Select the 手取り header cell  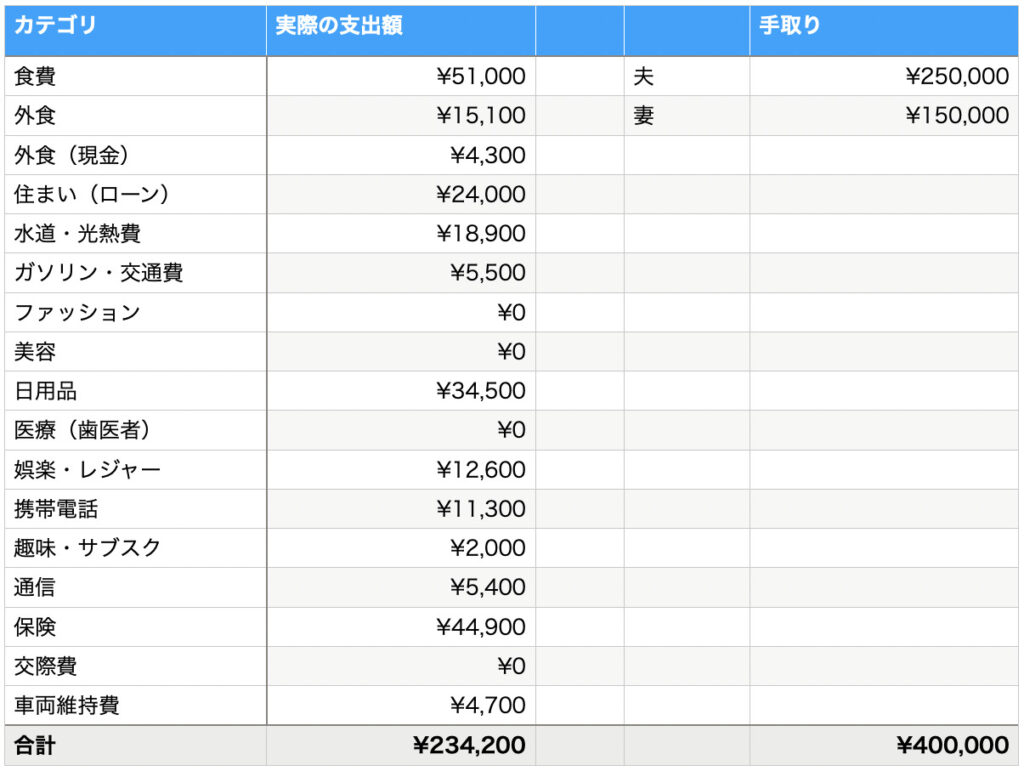884,30
